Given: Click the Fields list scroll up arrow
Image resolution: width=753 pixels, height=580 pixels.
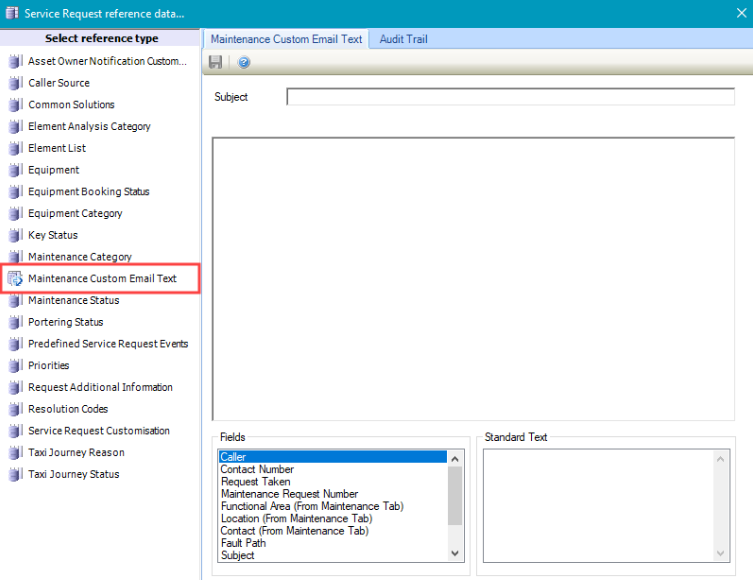Looking at the screenshot, I should click(455, 458).
